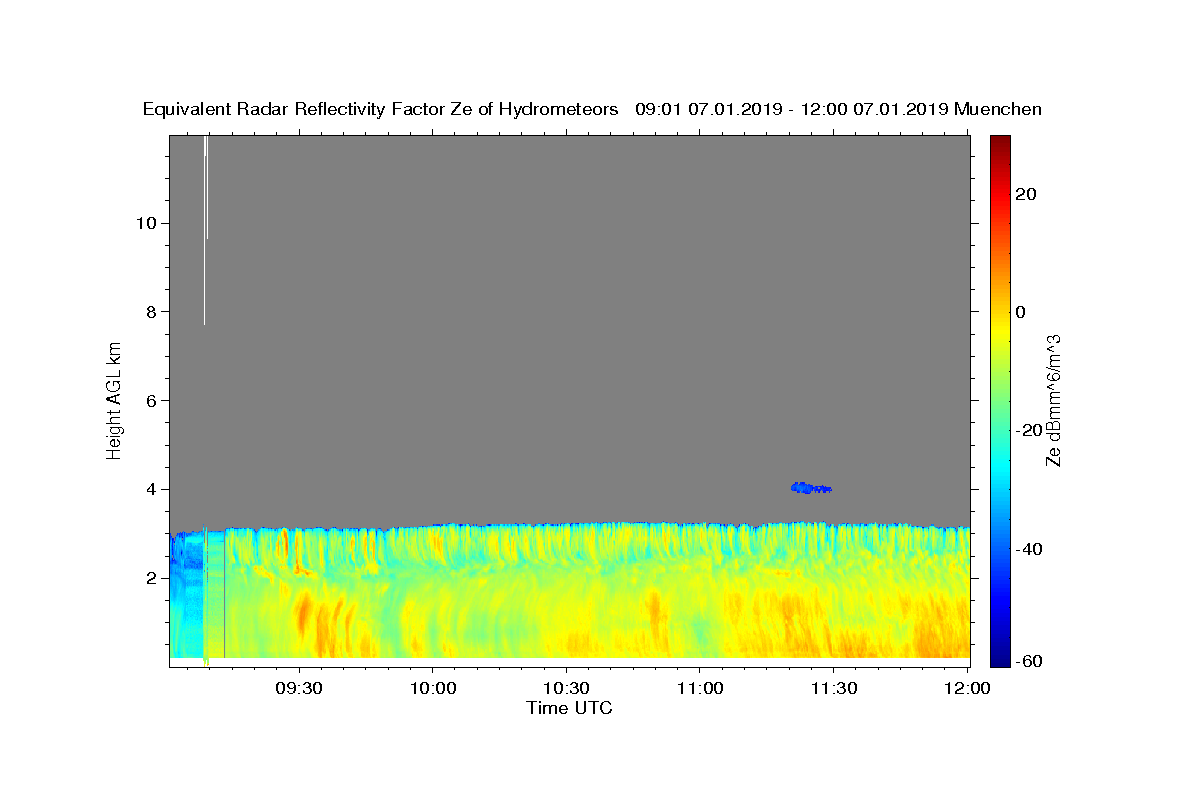Click the height tick label 4
The image size is (1200, 800).
tap(151, 489)
